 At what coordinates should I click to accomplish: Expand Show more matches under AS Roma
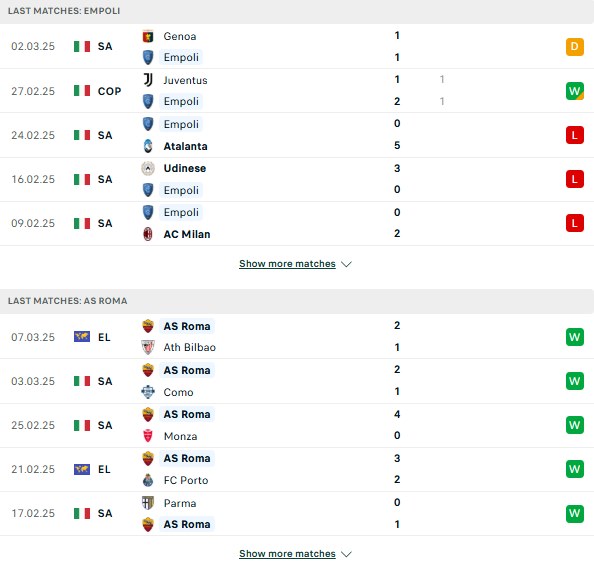coord(287,554)
